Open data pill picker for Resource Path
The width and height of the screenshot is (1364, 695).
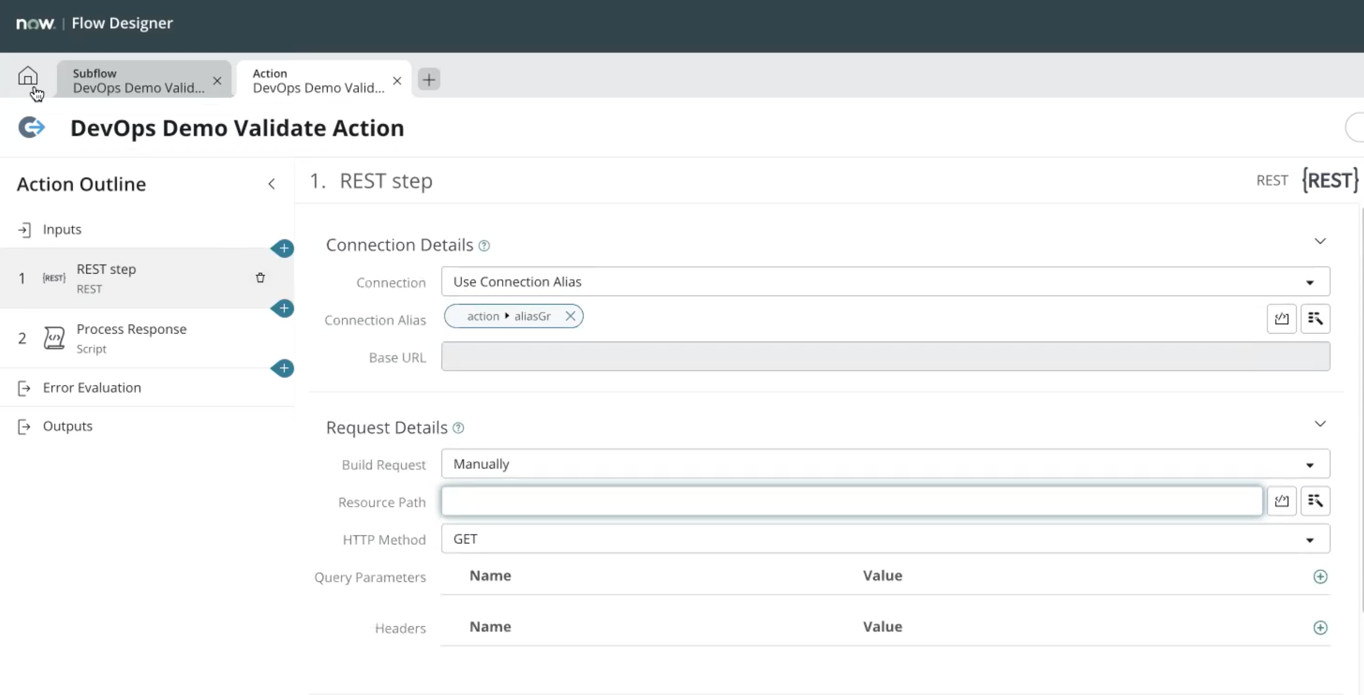[x=1315, y=501]
